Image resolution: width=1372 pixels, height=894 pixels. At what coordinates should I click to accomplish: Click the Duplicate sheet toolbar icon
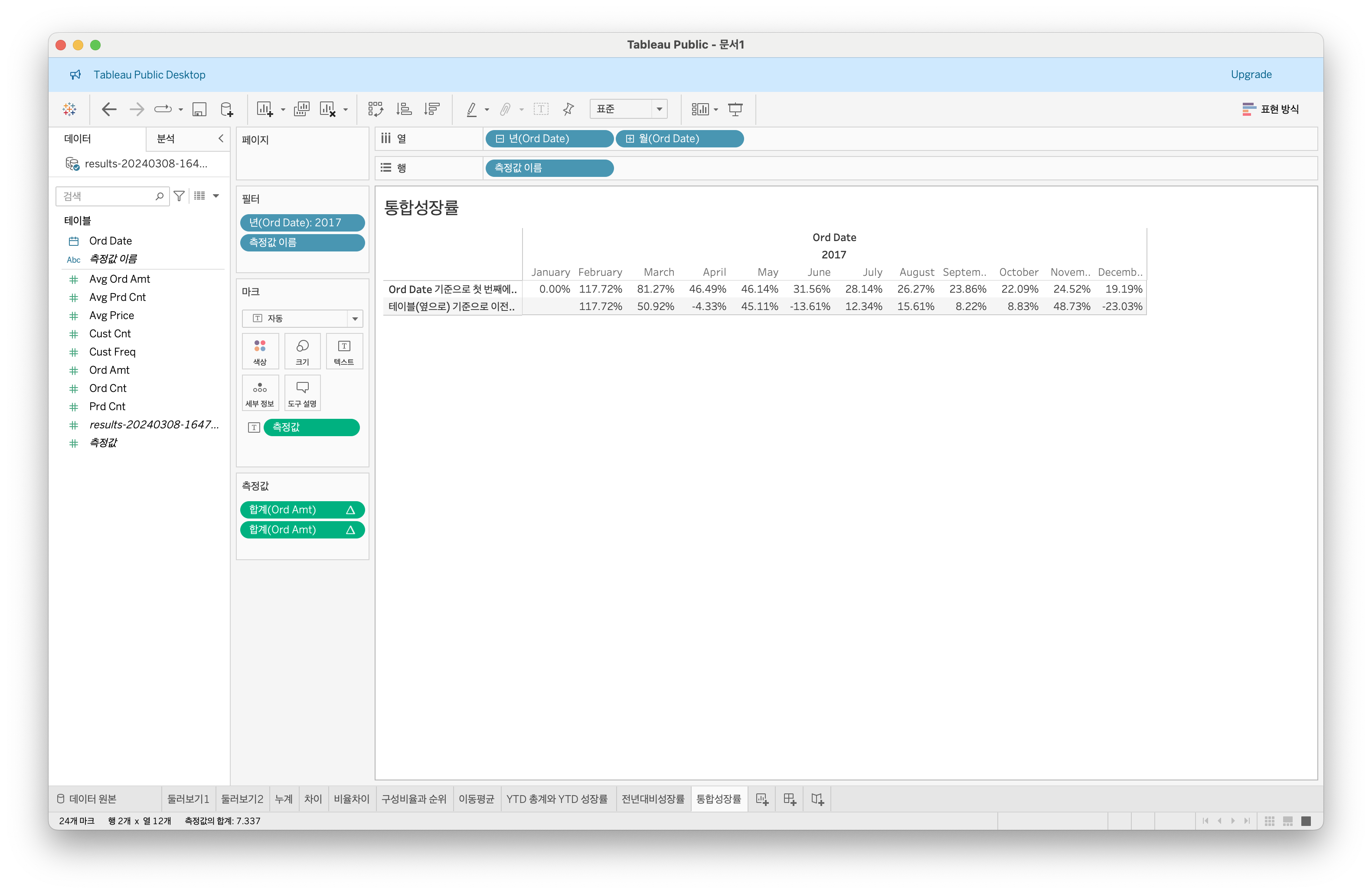point(301,109)
